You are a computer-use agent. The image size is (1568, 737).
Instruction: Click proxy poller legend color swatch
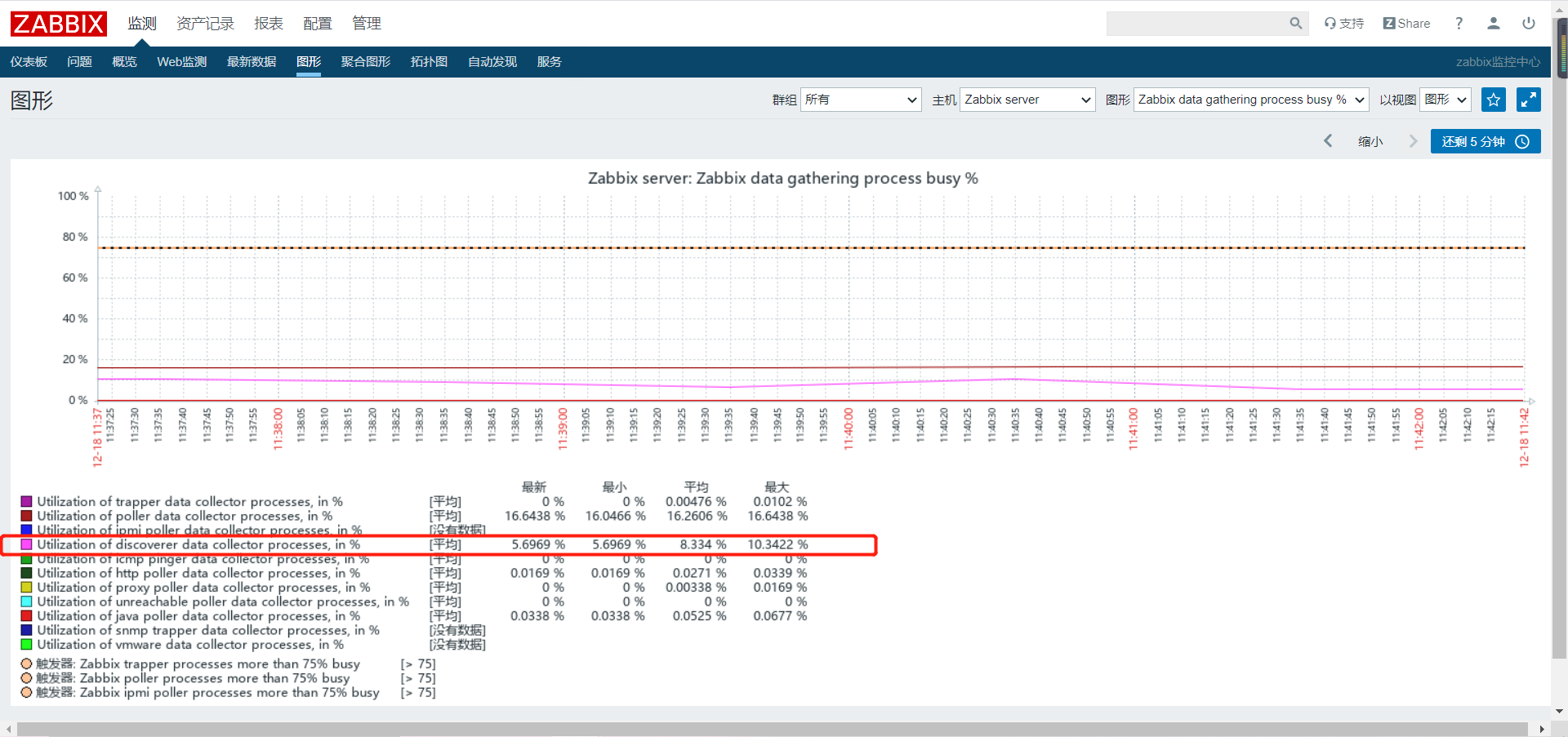pos(26,587)
